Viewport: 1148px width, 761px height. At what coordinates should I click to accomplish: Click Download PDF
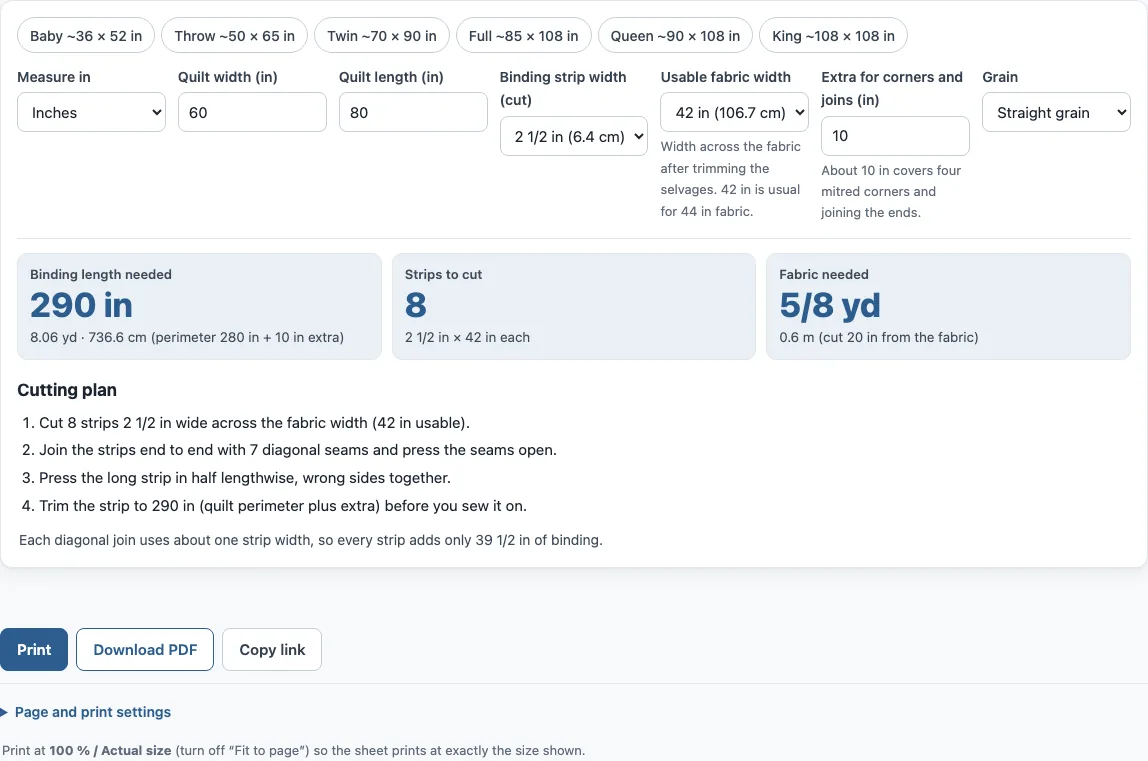point(145,650)
